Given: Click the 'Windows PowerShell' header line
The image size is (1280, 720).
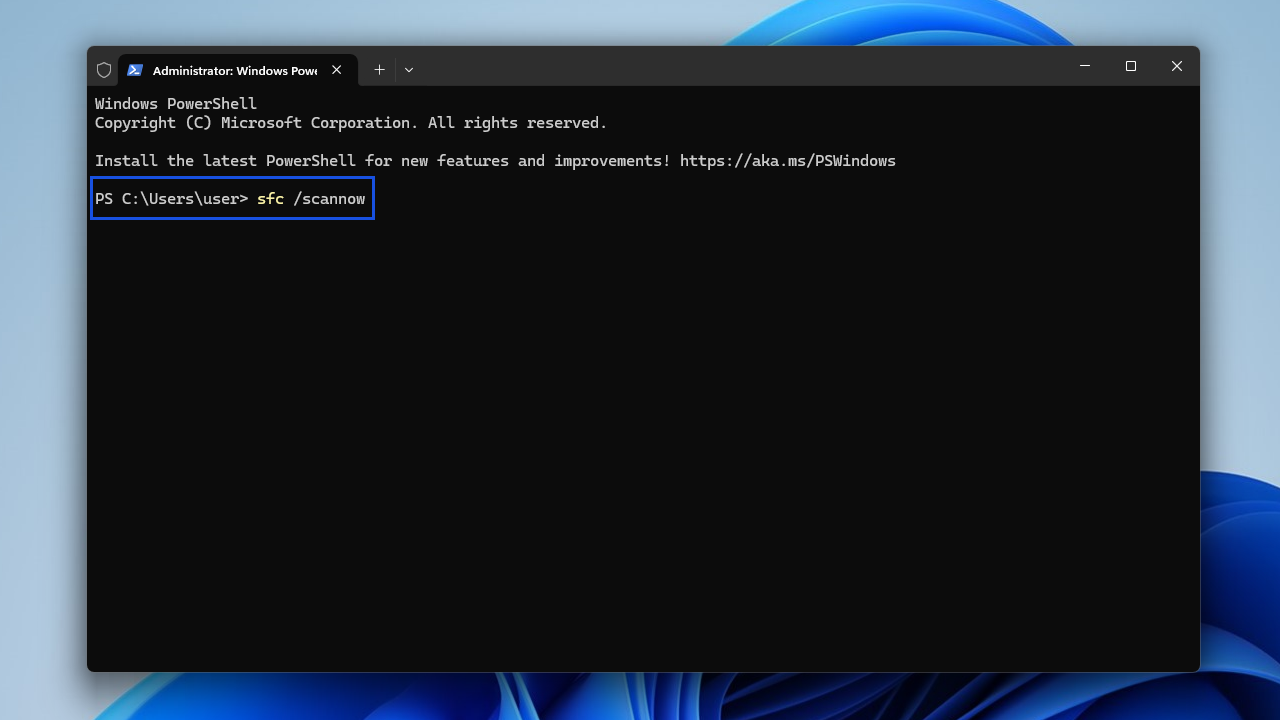Looking at the screenshot, I should pos(176,104).
